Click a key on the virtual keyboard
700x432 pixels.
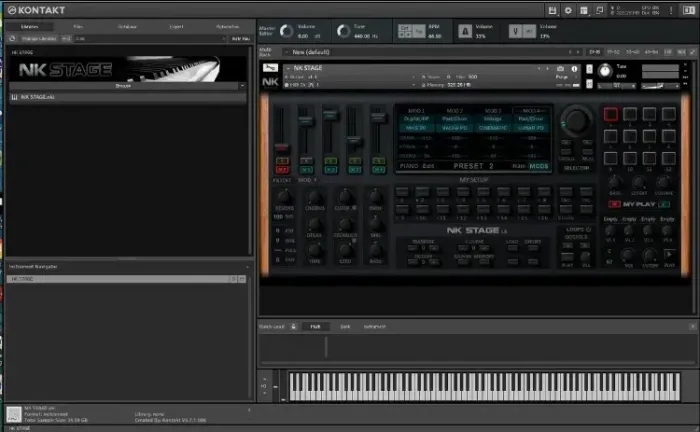pyautogui.click(x=484, y=386)
